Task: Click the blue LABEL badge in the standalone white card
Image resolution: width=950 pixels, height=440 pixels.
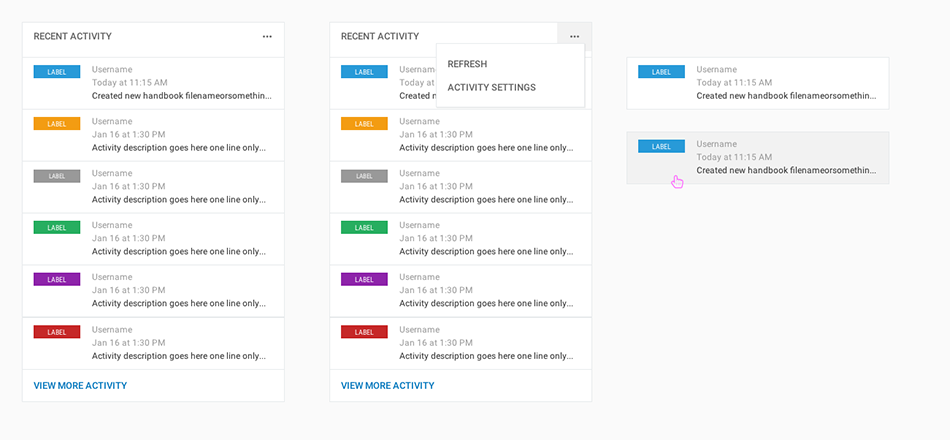Action: pyautogui.click(x=661, y=72)
